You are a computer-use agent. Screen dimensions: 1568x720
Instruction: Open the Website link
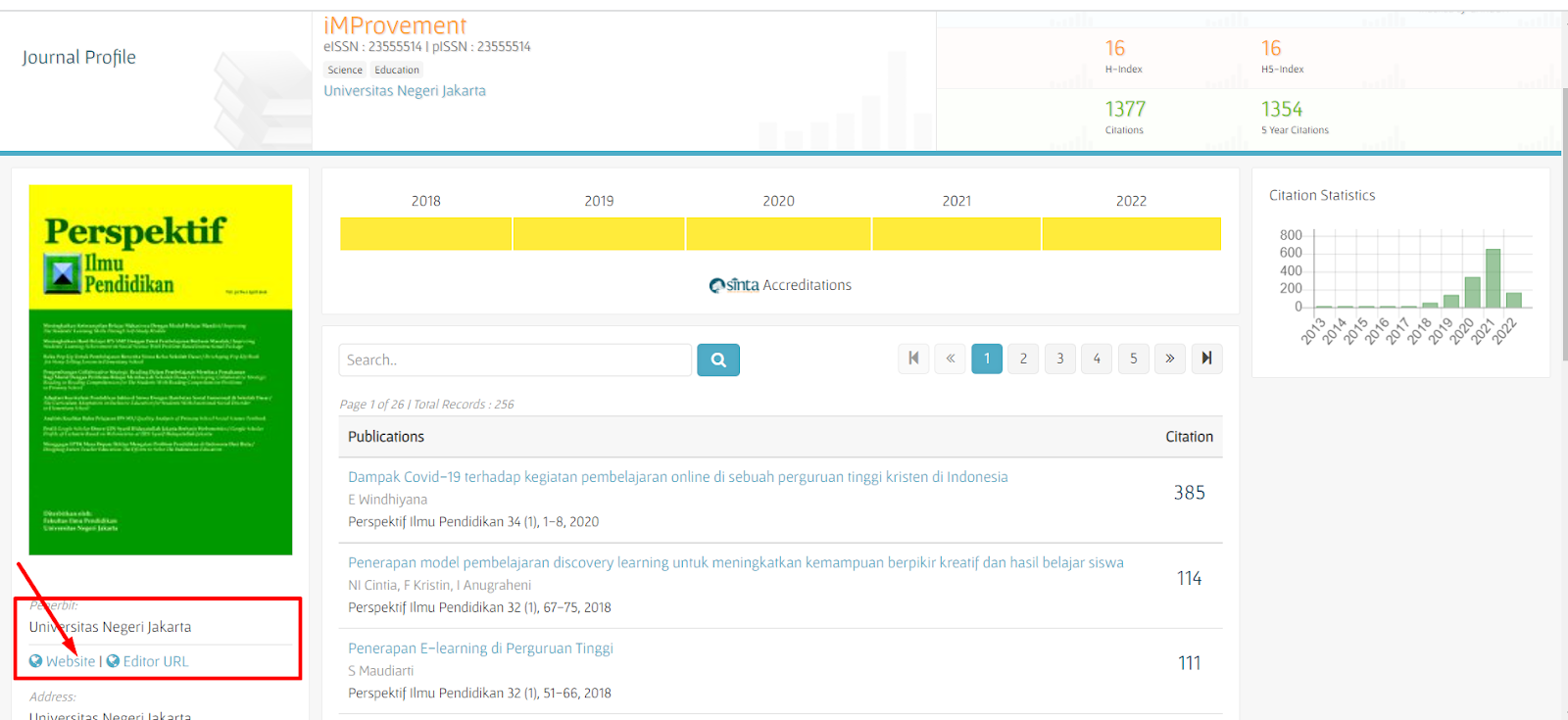coord(71,661)
